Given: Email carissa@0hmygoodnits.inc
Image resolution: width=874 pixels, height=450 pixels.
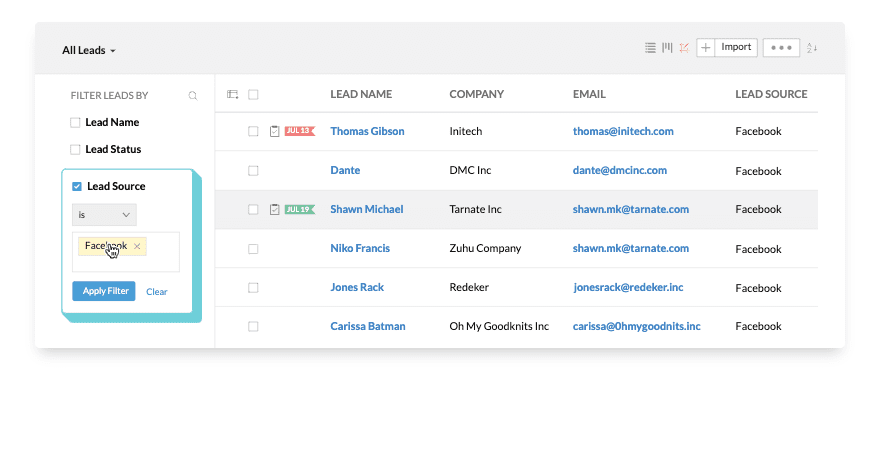Looking at the screenshot, I should point(637,326).
